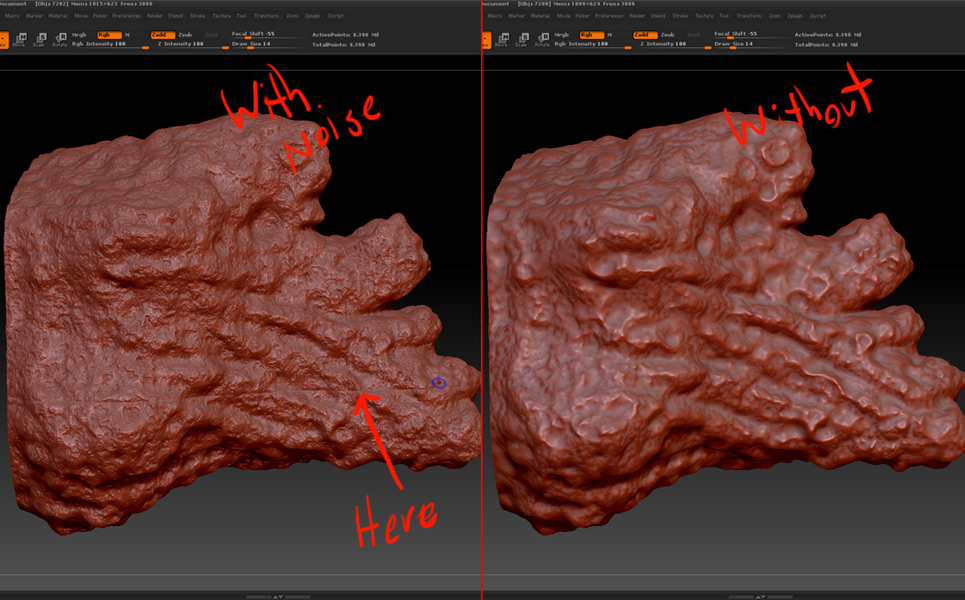The height and width of the screenshot is (600, 965).
Task: Select the Scale icon in the right ZBrush window
Action: click(523, 39)
